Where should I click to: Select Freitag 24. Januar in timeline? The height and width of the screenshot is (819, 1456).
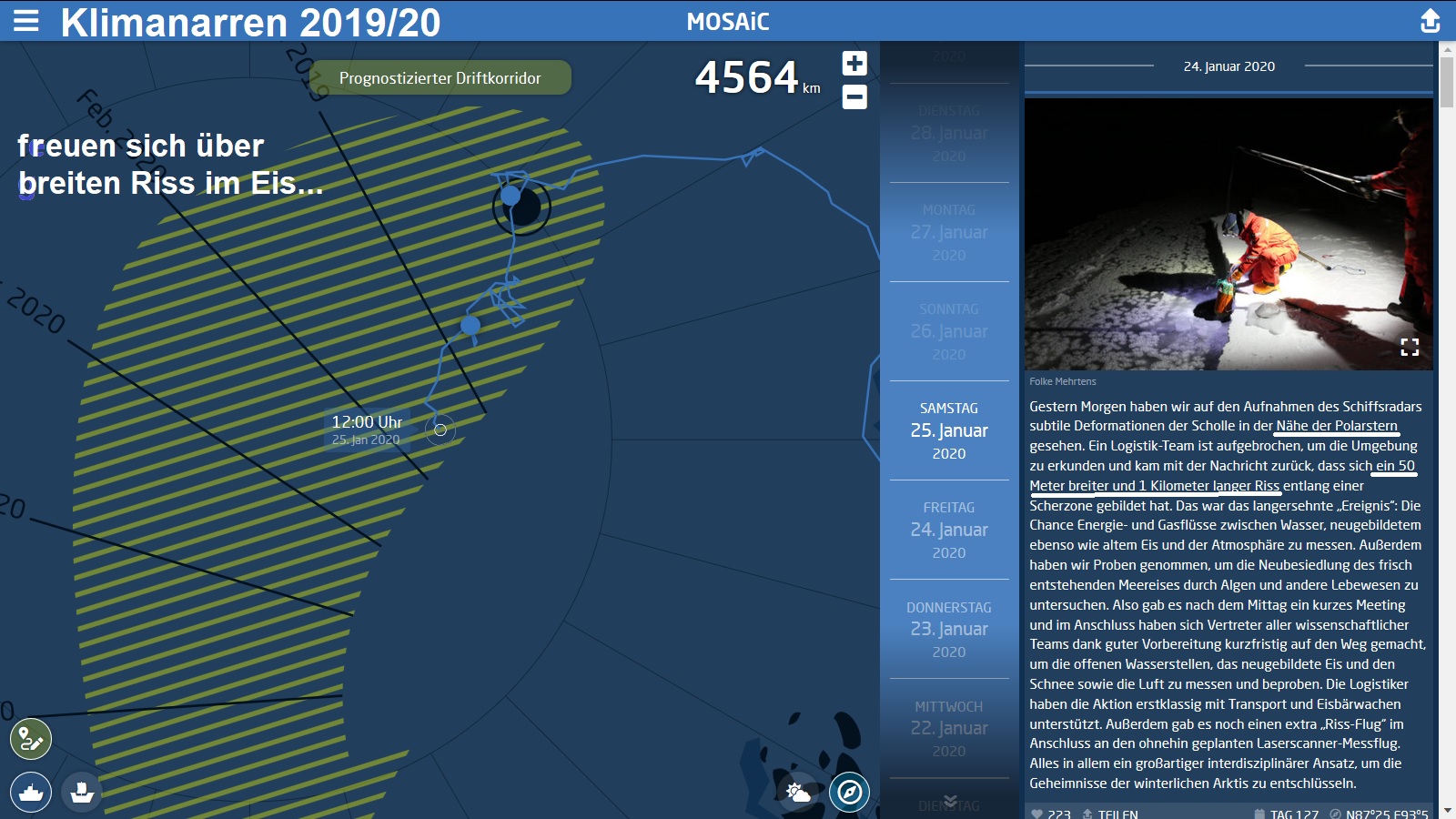(x=949, y=530)
